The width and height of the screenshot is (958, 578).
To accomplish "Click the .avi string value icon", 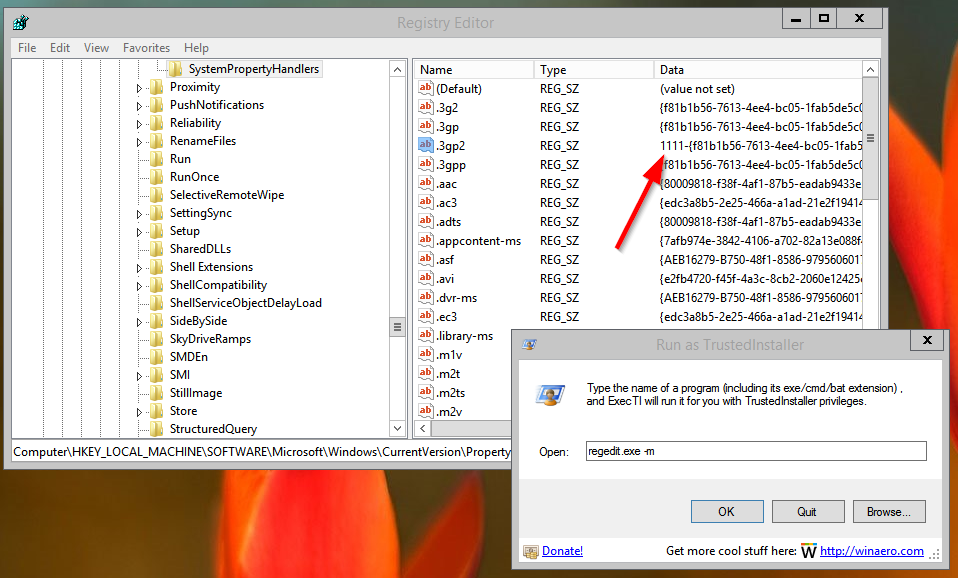I will point(424,278).
